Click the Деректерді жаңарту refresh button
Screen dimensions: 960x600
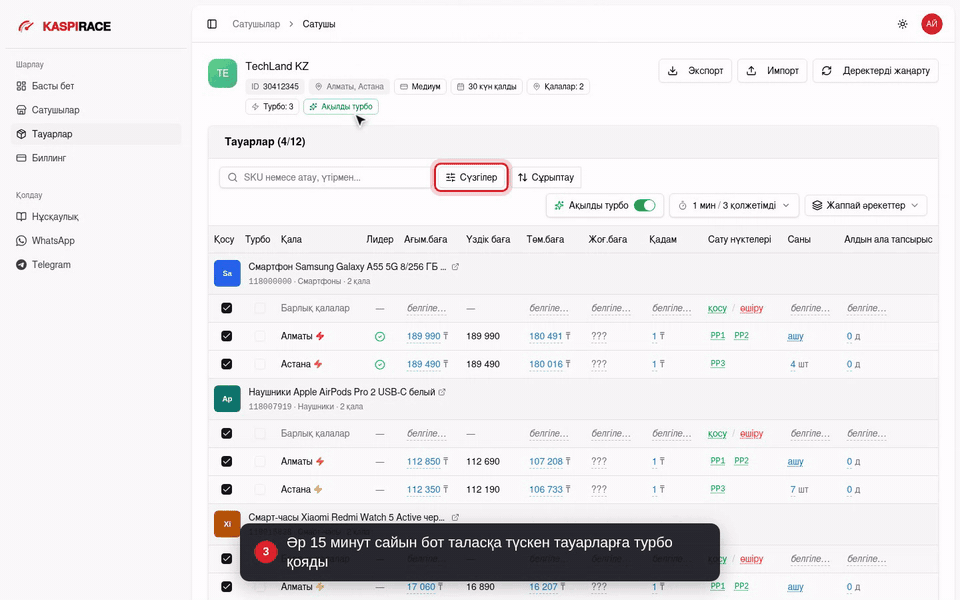click(876, 70)
